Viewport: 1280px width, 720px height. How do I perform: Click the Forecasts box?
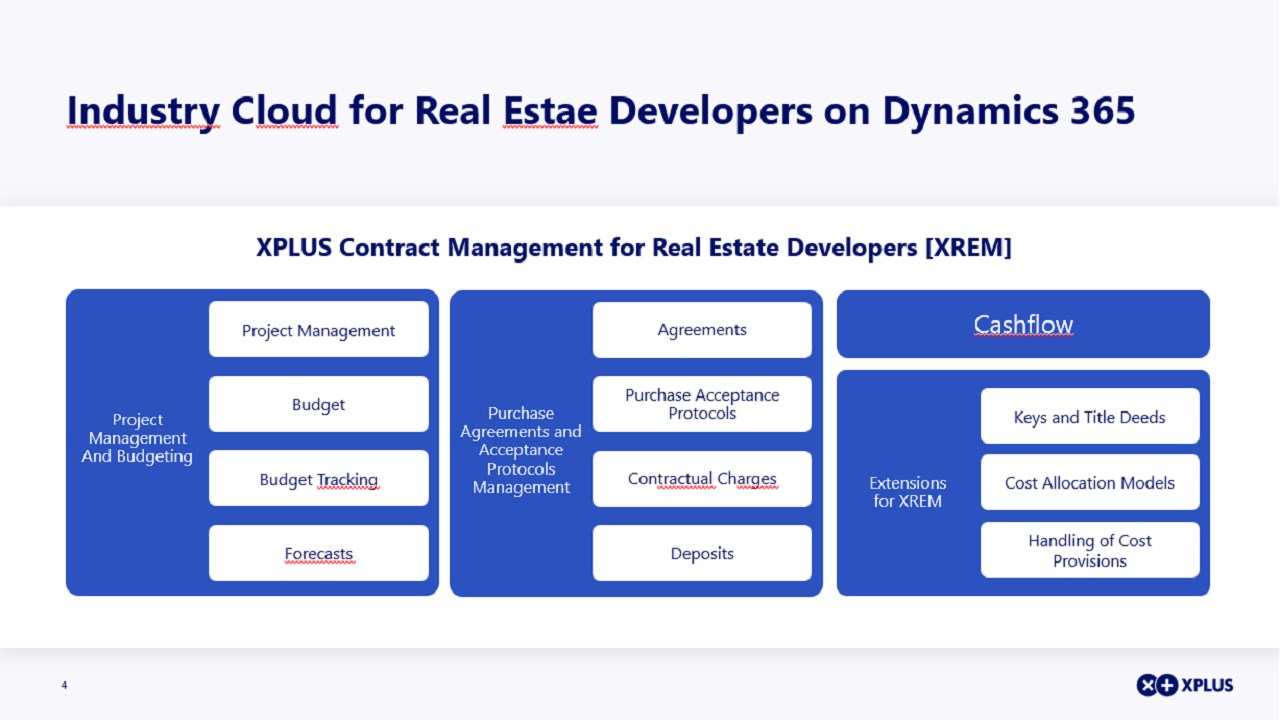319,553
